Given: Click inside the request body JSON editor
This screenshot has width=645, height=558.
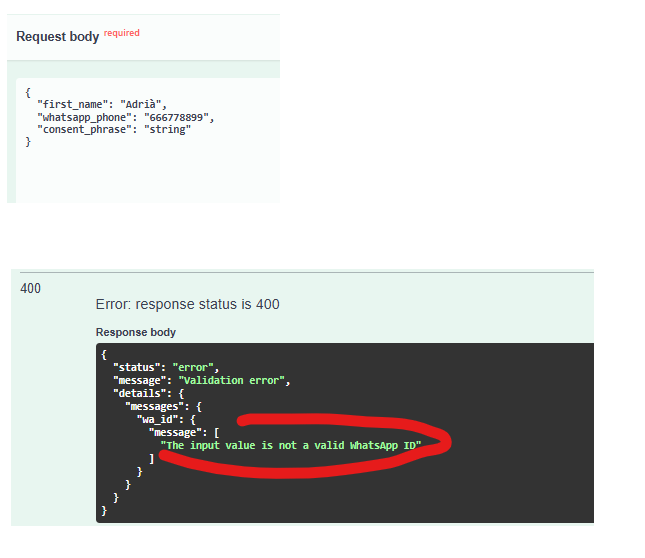Looking at the screenshot, I should pyautogui.click(x=148, y=140).
